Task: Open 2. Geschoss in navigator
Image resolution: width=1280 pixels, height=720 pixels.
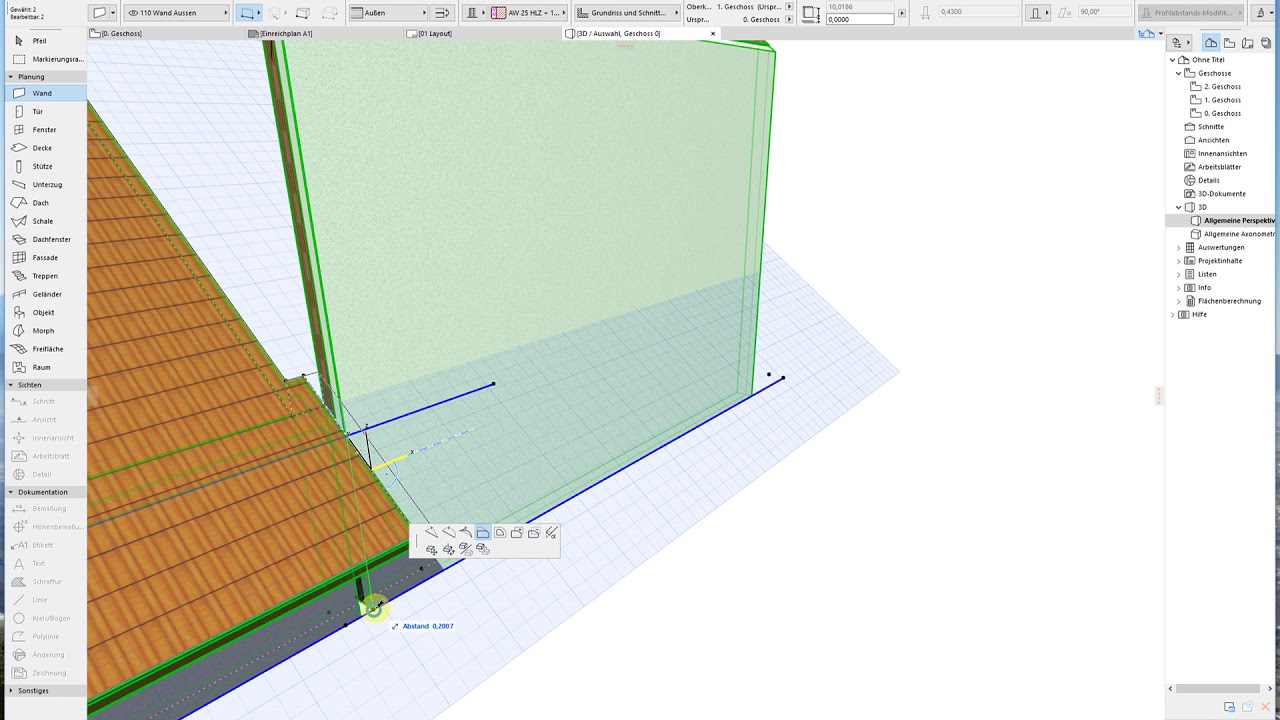Action: pyautogui.click(x=1222, y=87)
